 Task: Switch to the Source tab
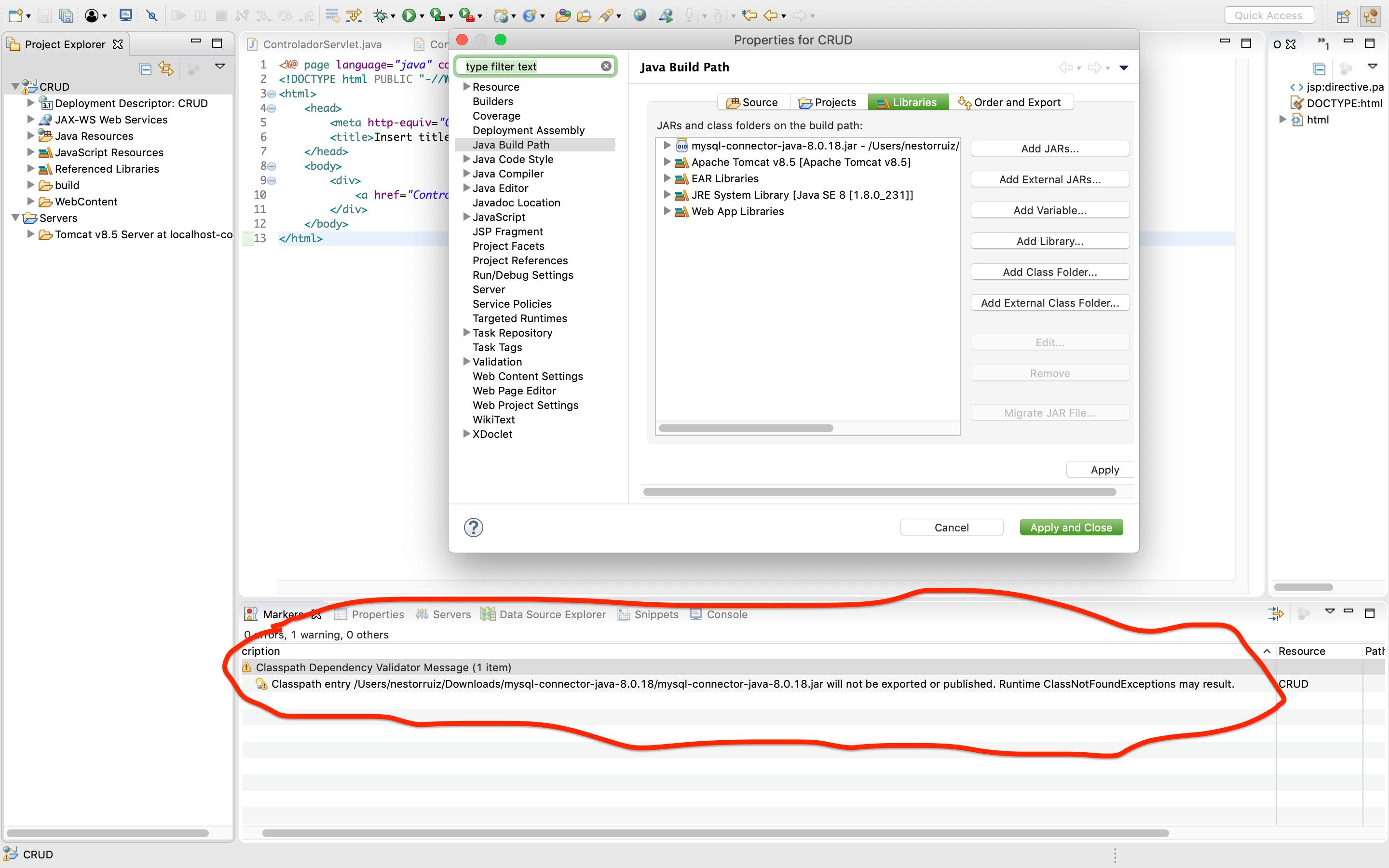tap(753, 102)
